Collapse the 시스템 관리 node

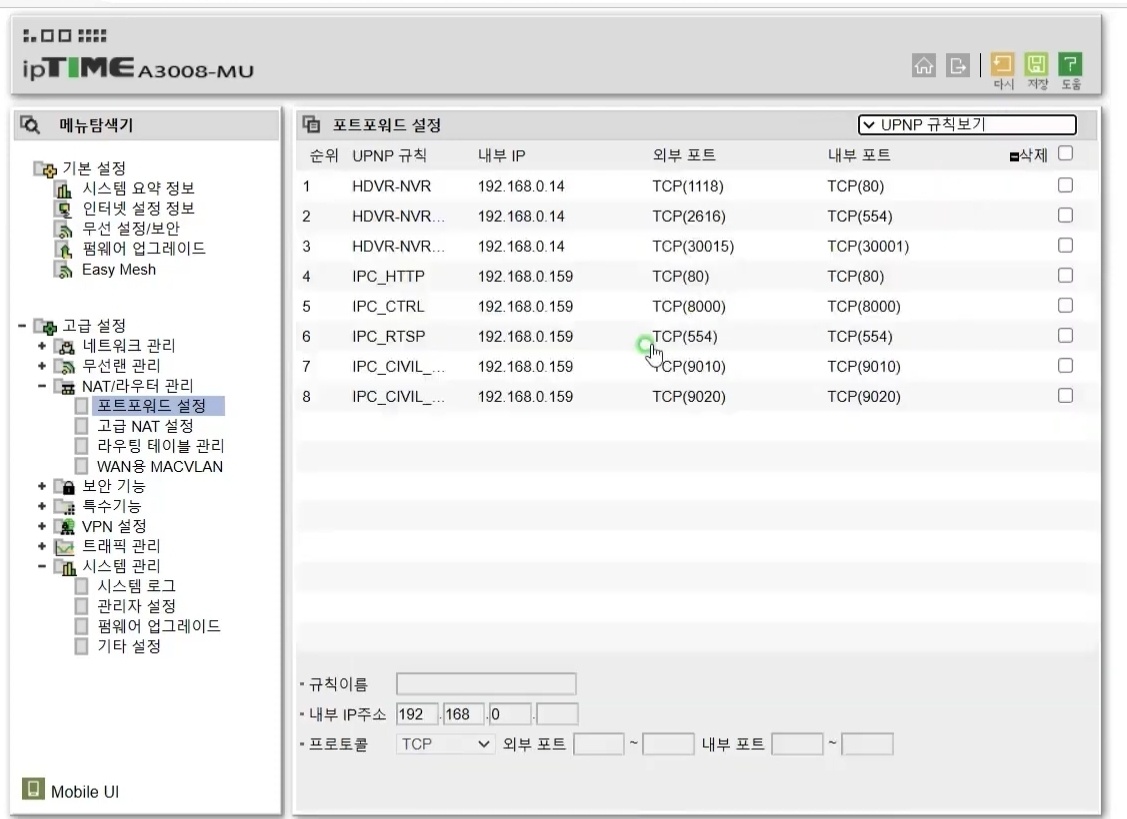(42, 567)
